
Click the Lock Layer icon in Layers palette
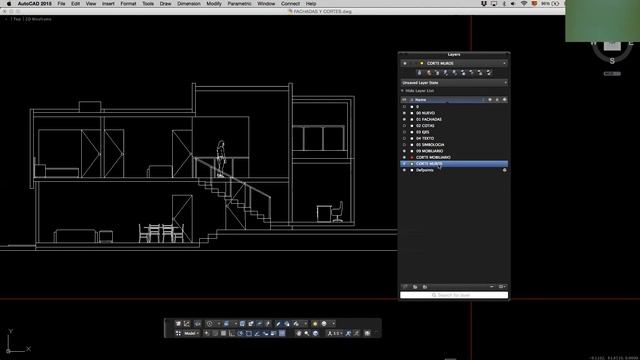[x=480, y=73]
